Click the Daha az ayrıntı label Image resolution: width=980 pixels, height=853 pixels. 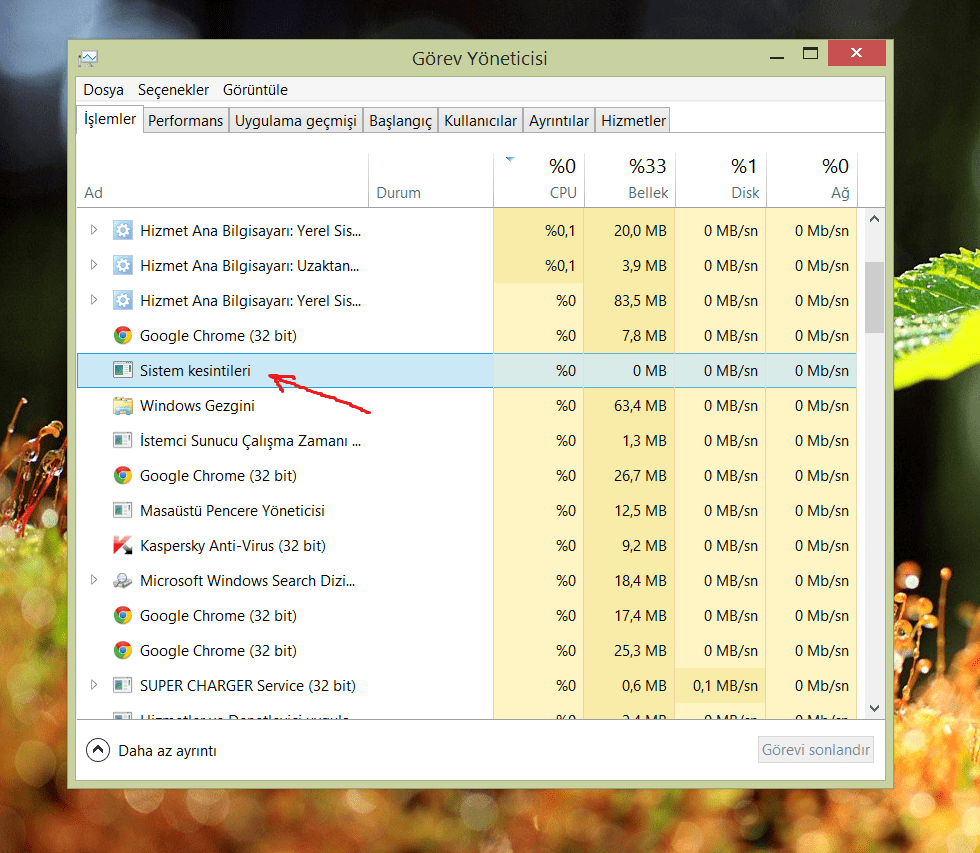[x=168, y=751]
